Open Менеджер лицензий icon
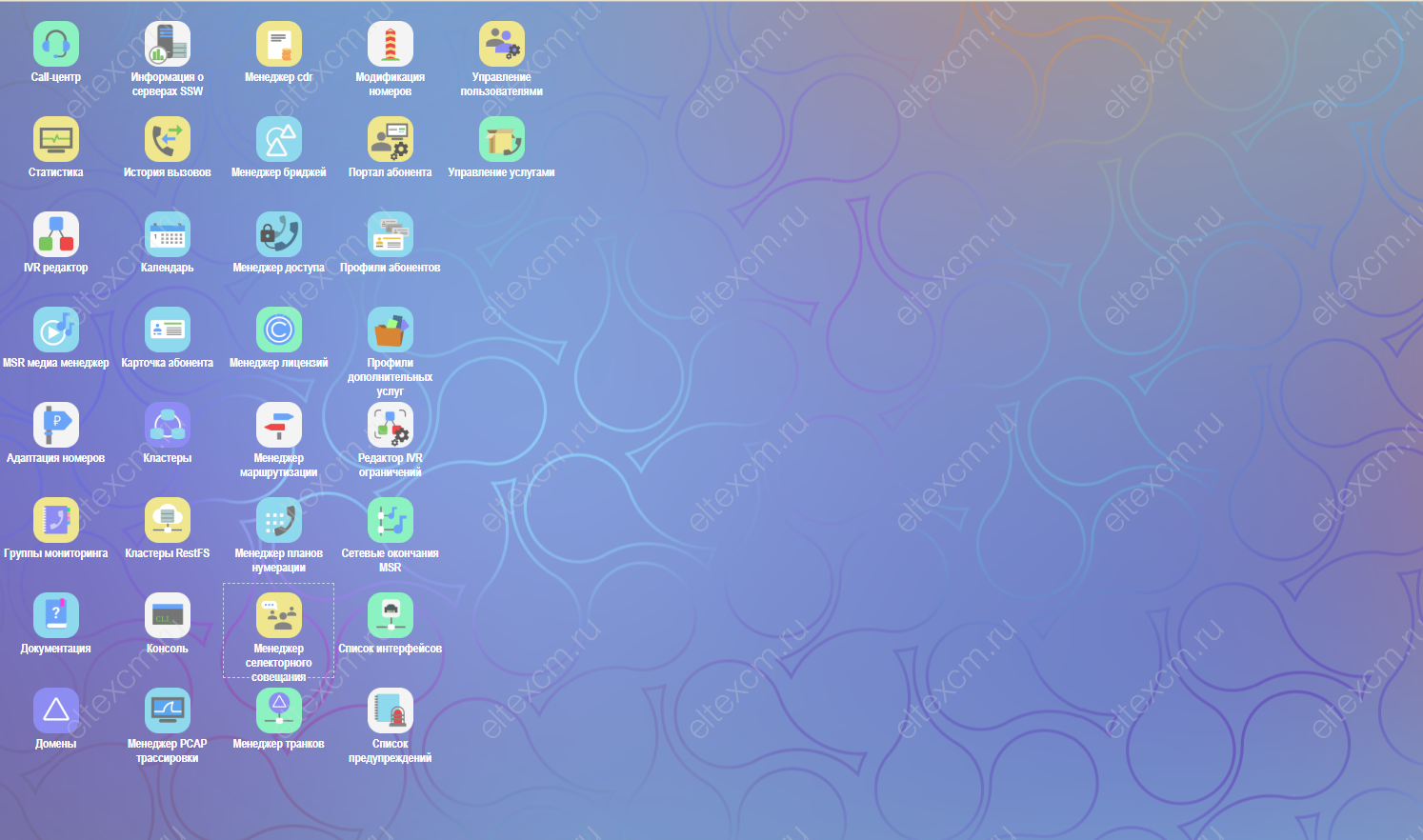 pyautogui.click(x=279, y=330)
